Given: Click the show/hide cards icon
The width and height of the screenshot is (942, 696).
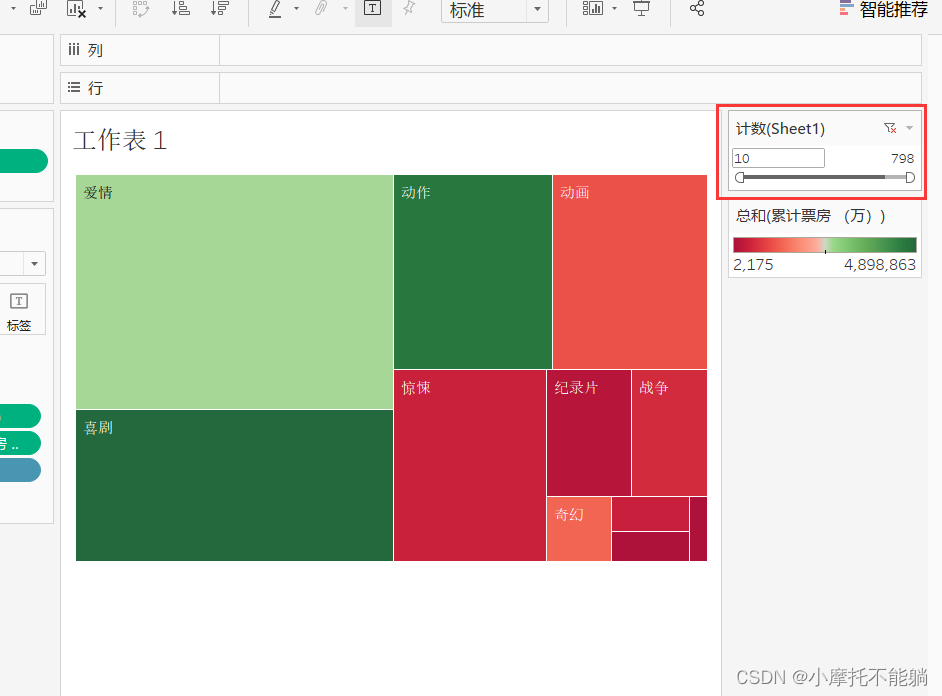Looking at the screenshot, I should [x=592, y=8].
